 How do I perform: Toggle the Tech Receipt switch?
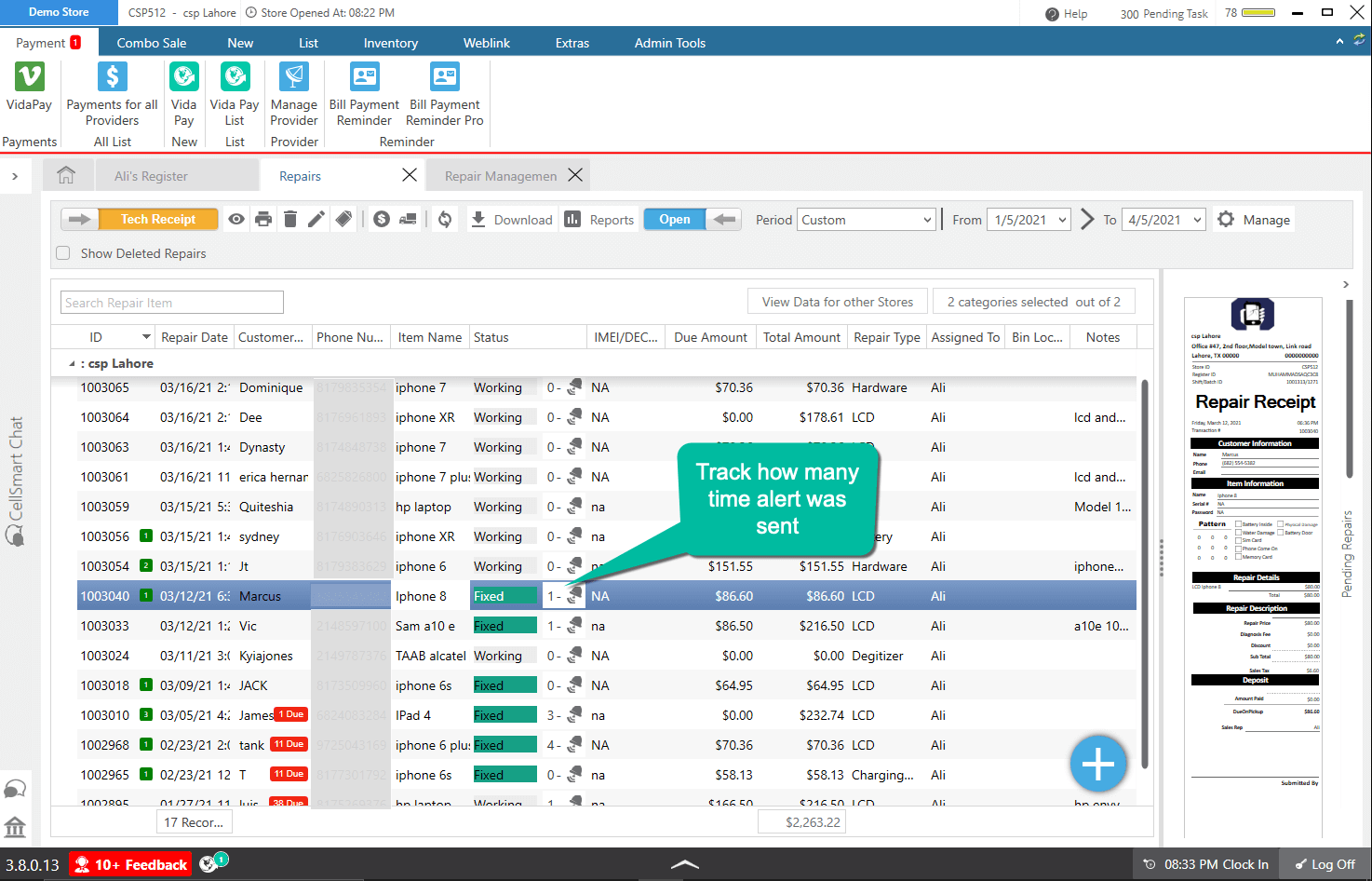click(x=140, y=220)
